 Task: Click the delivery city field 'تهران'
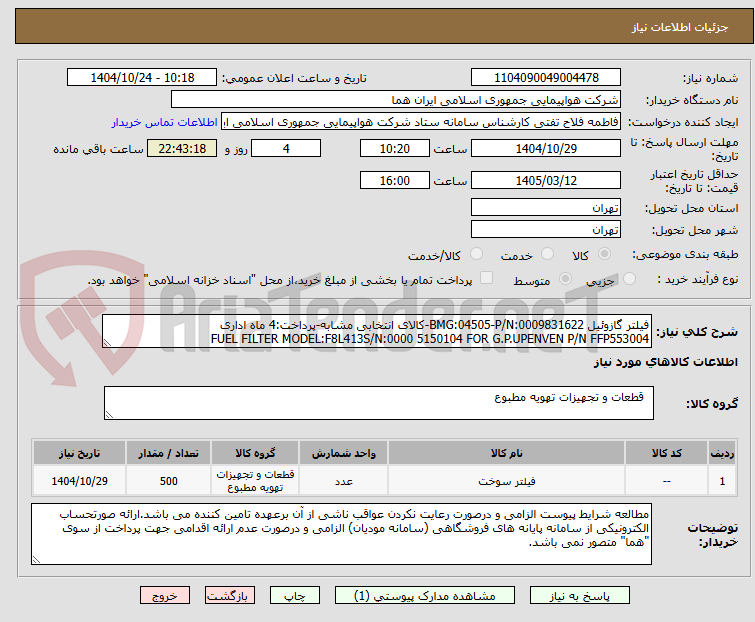[546, 230]
